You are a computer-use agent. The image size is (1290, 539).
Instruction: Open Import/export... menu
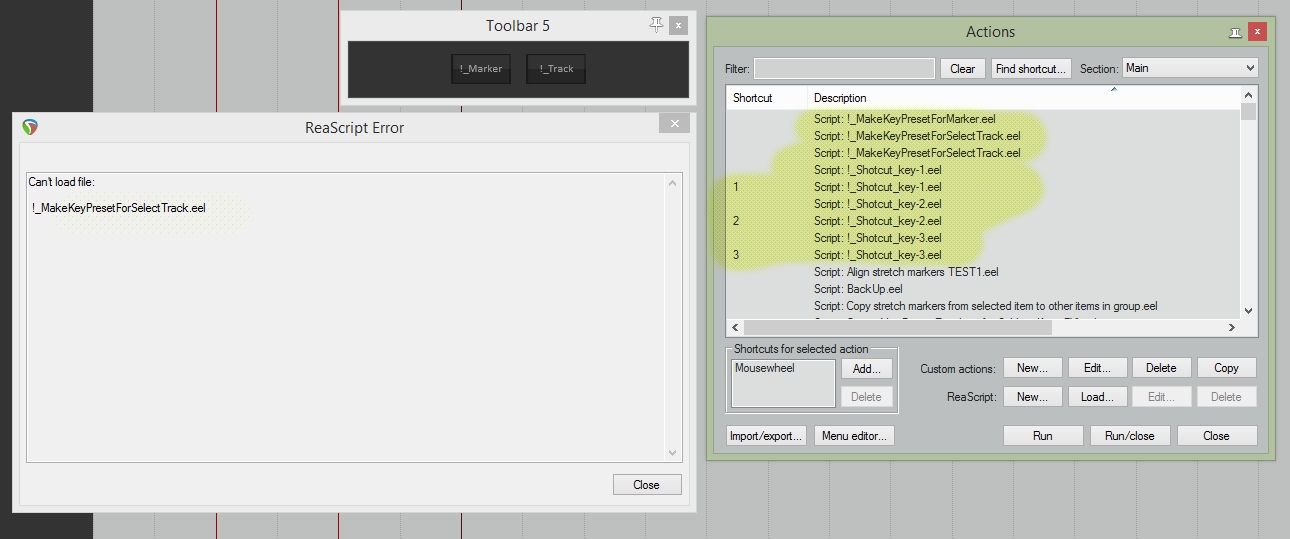point(766,436)
